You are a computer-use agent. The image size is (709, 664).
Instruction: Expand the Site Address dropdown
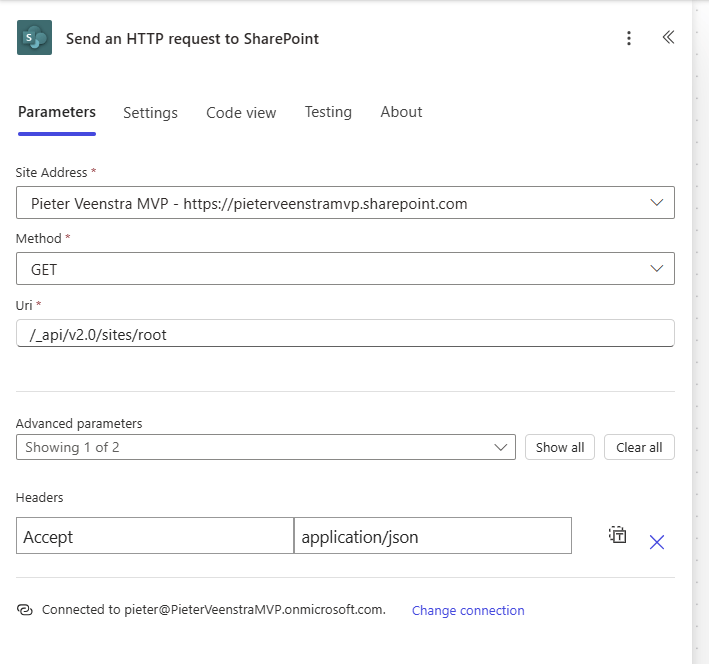tap(345, 203)
